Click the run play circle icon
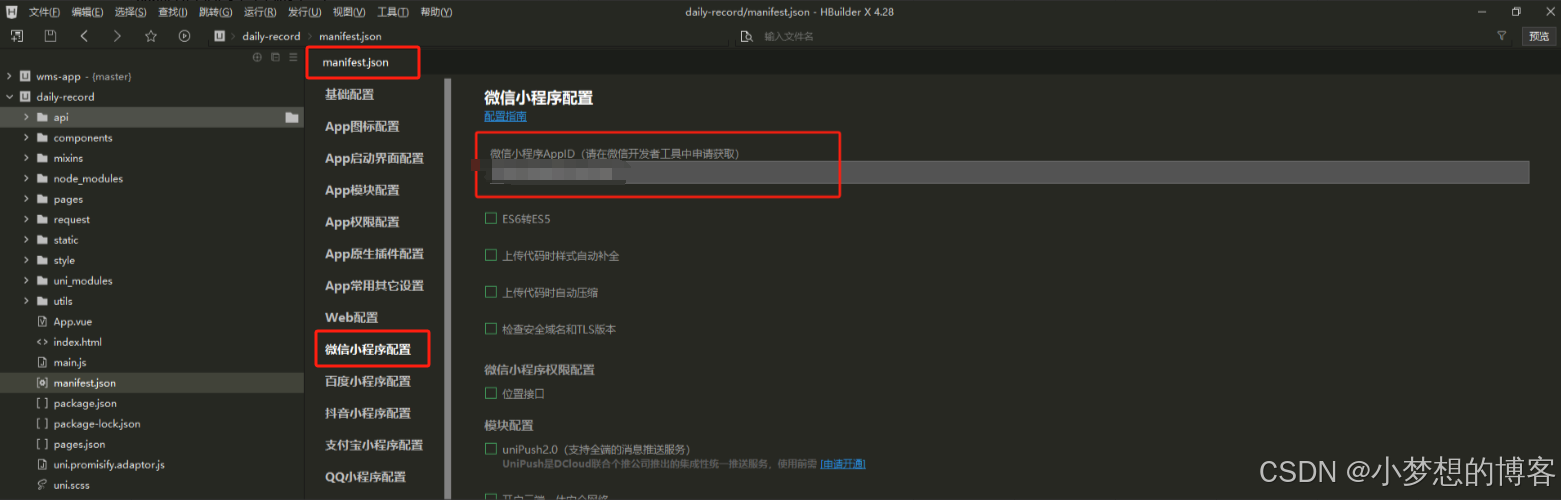This screenshot has width=1561, height=500. [x=184, y=36]
